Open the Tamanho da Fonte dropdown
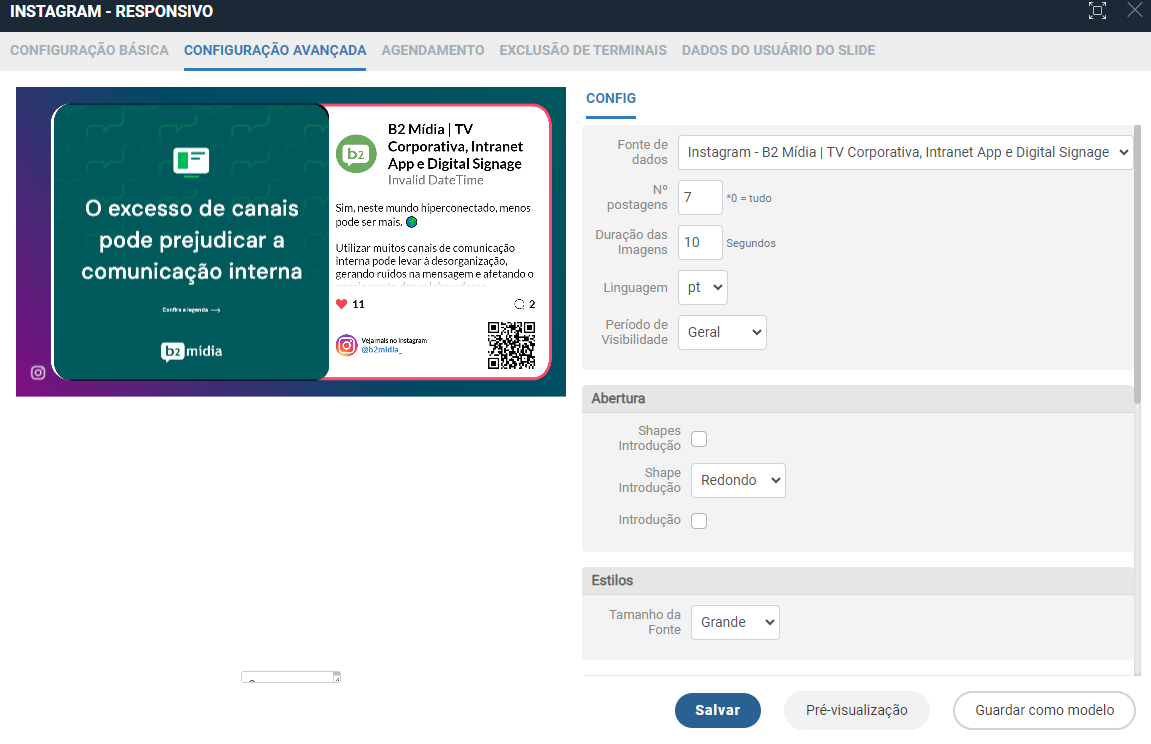1151x744 pixels. [x=735, y=622]
